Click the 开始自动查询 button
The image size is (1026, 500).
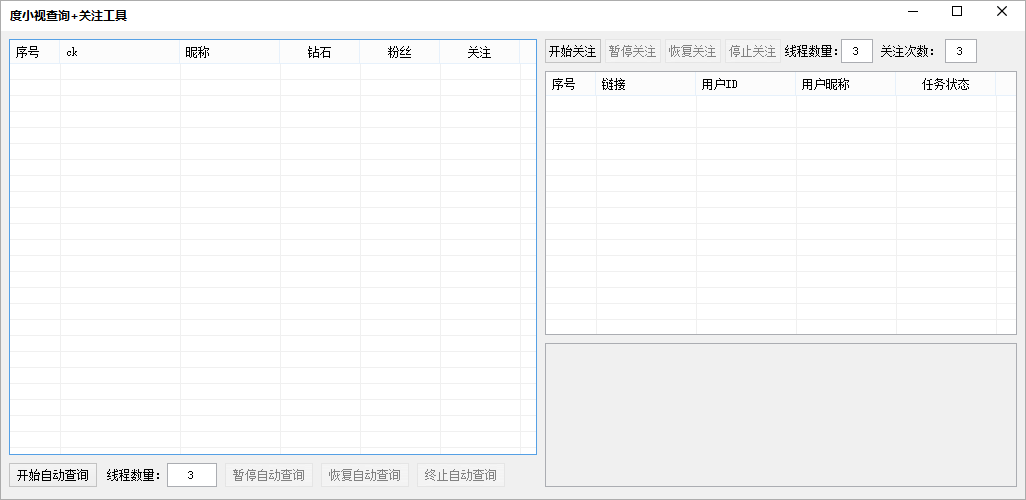click(x=53, y=475)
